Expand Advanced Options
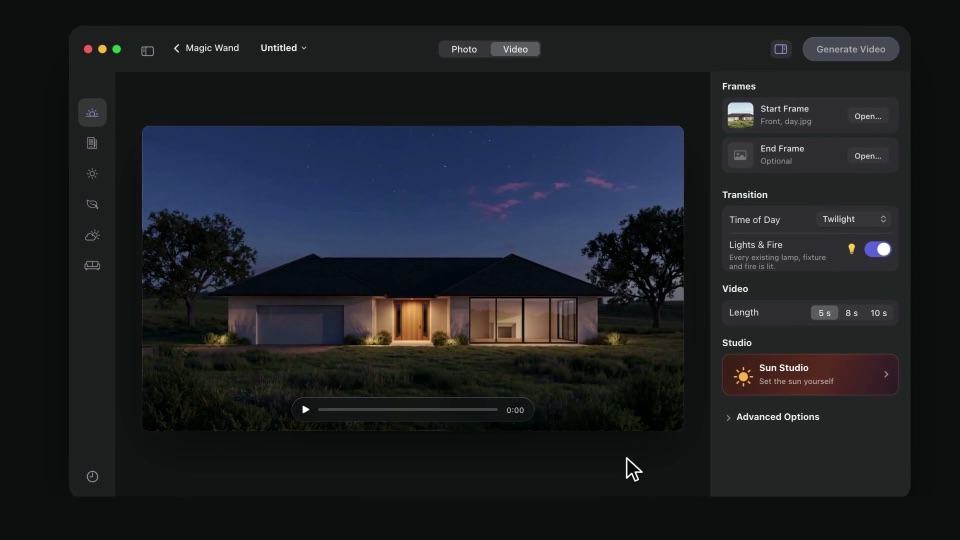The width and height of the screenshot is (960, 540). click(x=771, y=417)
